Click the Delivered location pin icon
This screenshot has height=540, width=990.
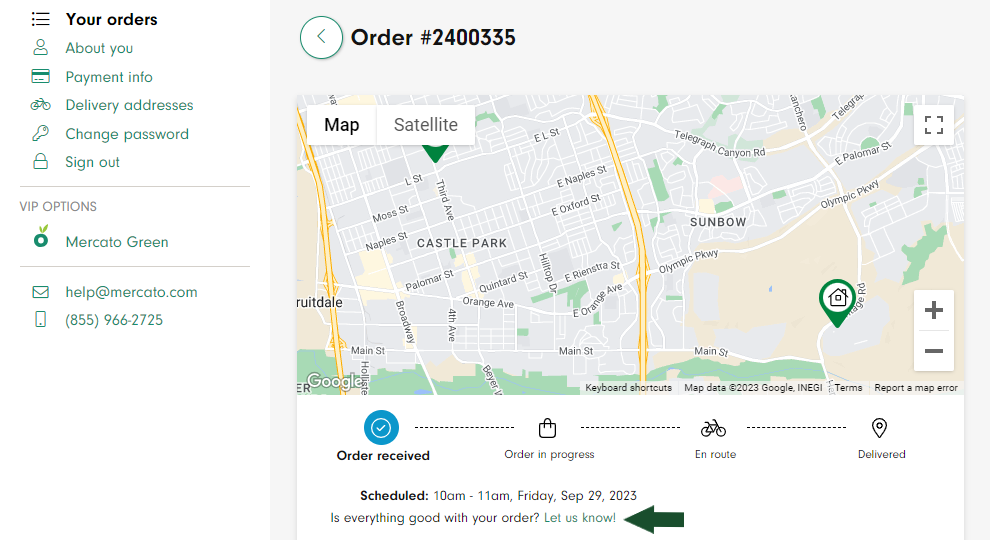(x=879, y=428)
